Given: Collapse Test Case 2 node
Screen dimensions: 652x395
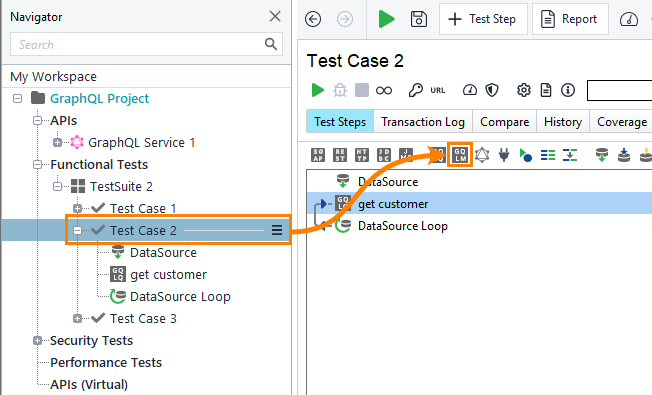Looking at the screenshot, I should 77,230.
